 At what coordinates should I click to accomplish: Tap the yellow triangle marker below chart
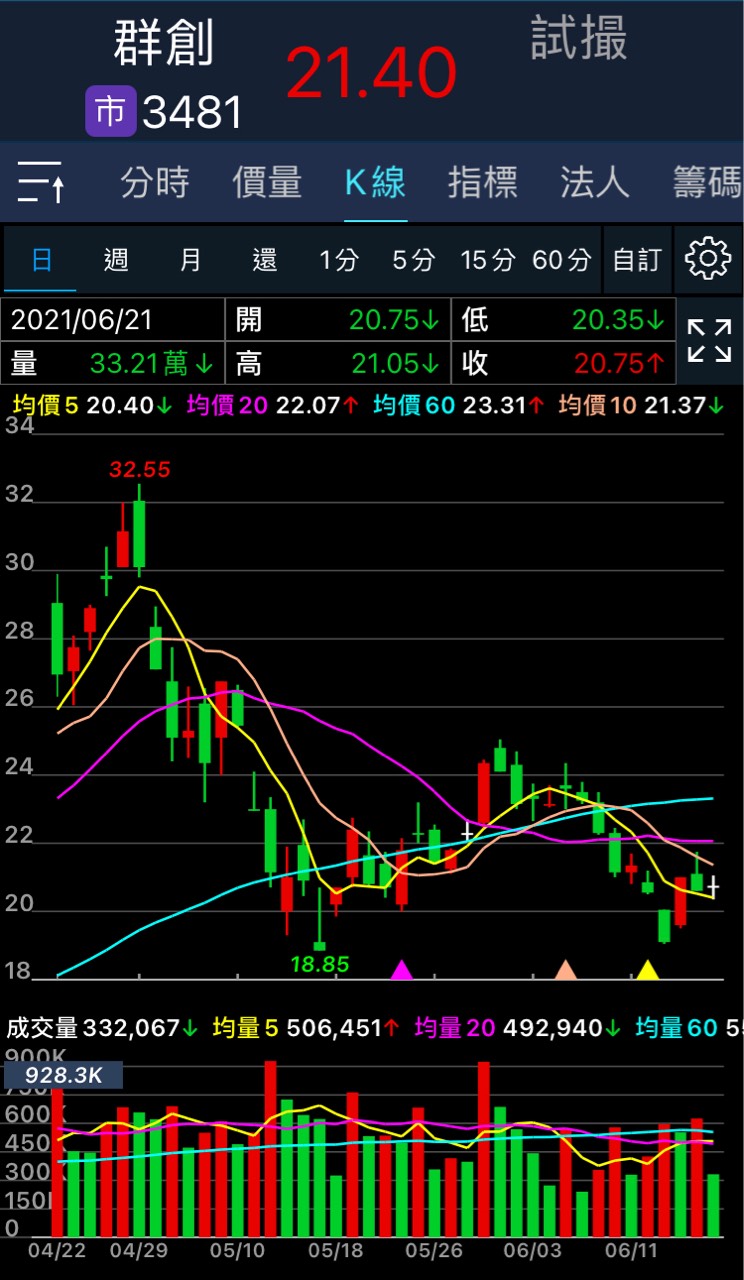[647, 970]
